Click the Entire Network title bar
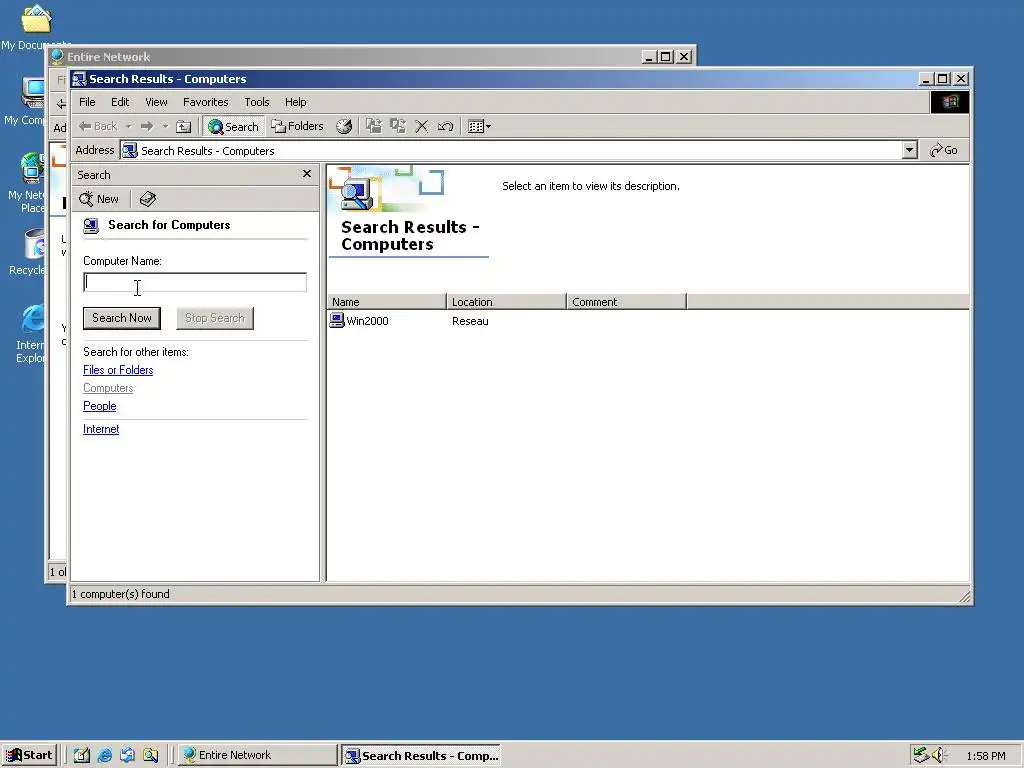Screen dimensions: 1024x768 point(346,57)
